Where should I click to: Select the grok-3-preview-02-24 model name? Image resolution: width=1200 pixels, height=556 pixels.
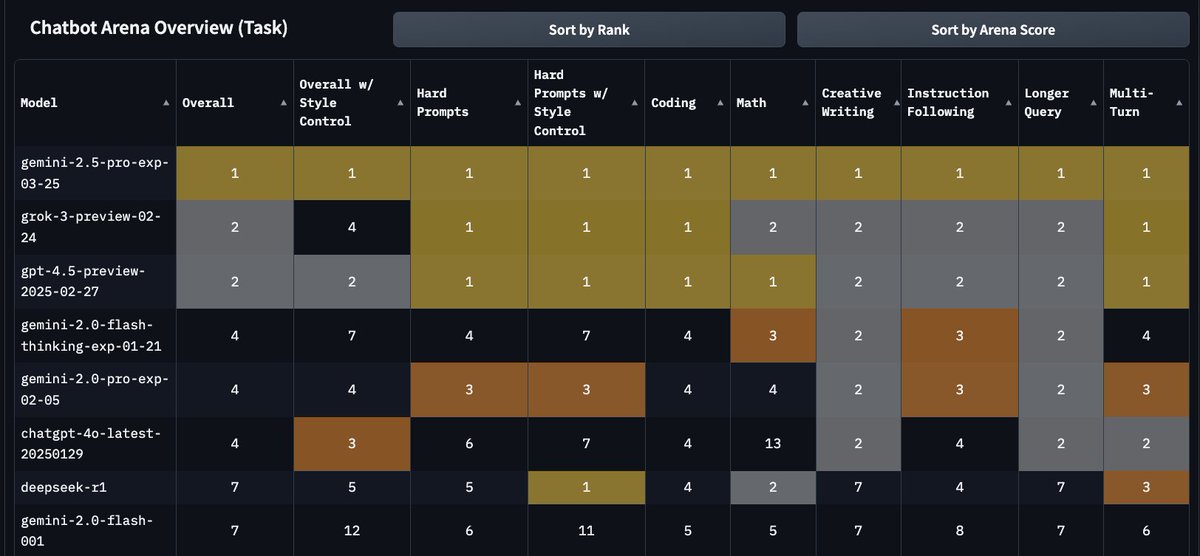pos(91,227)
